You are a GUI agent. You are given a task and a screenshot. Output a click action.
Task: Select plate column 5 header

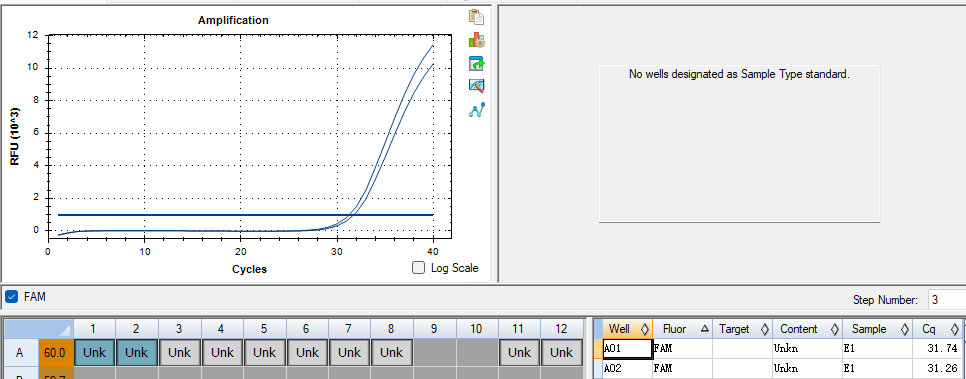264,329
